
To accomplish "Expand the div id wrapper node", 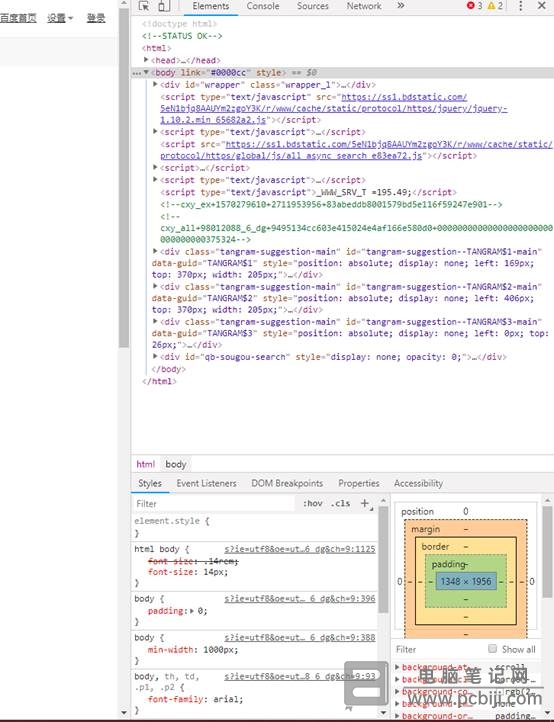I will [x=155, y=84].
